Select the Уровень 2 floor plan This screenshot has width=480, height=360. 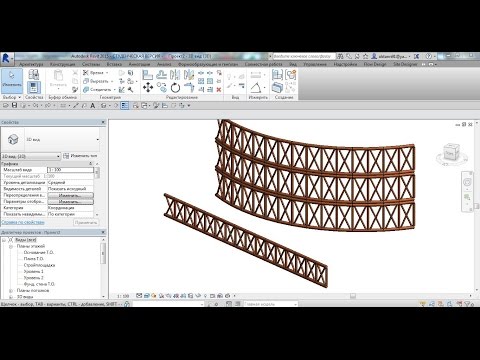[34, 278]
